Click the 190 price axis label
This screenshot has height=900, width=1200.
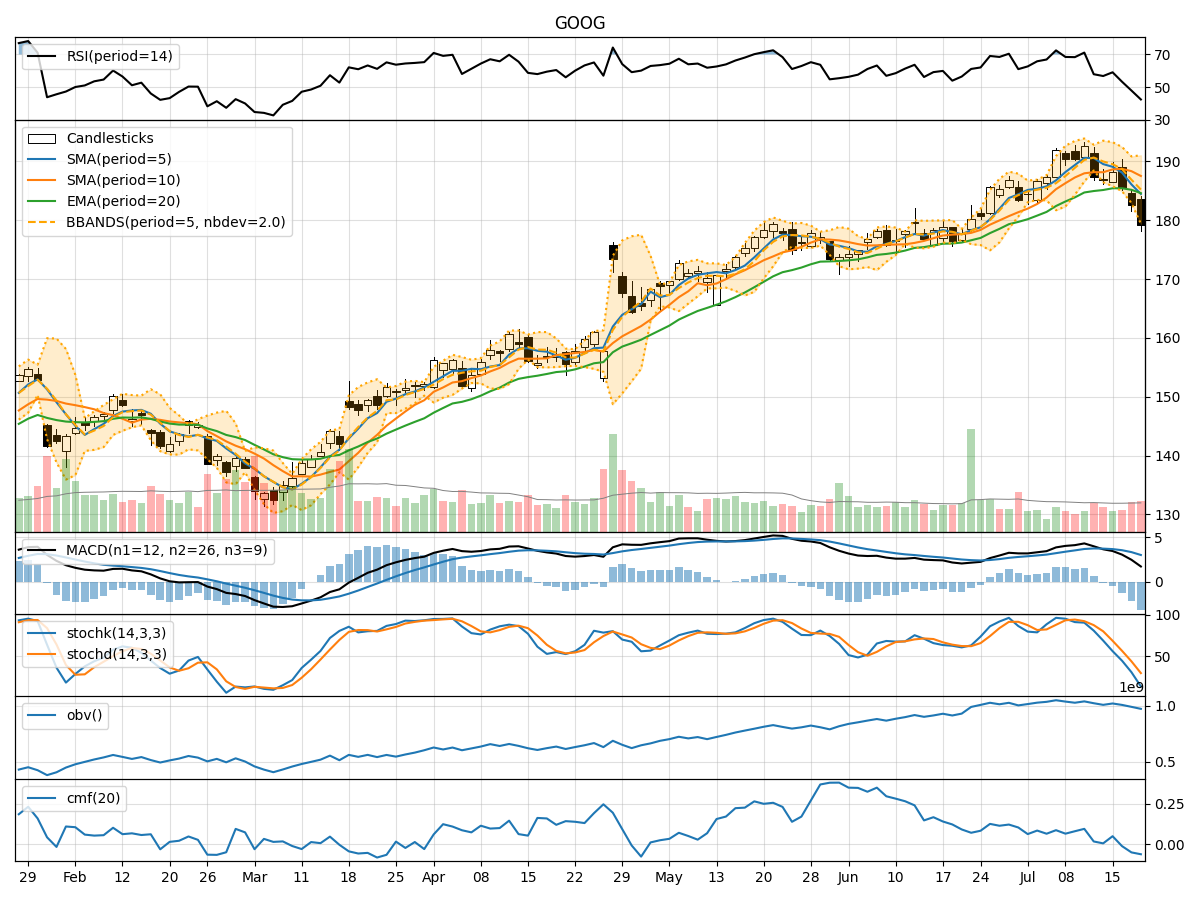[x=1165, y=163]
